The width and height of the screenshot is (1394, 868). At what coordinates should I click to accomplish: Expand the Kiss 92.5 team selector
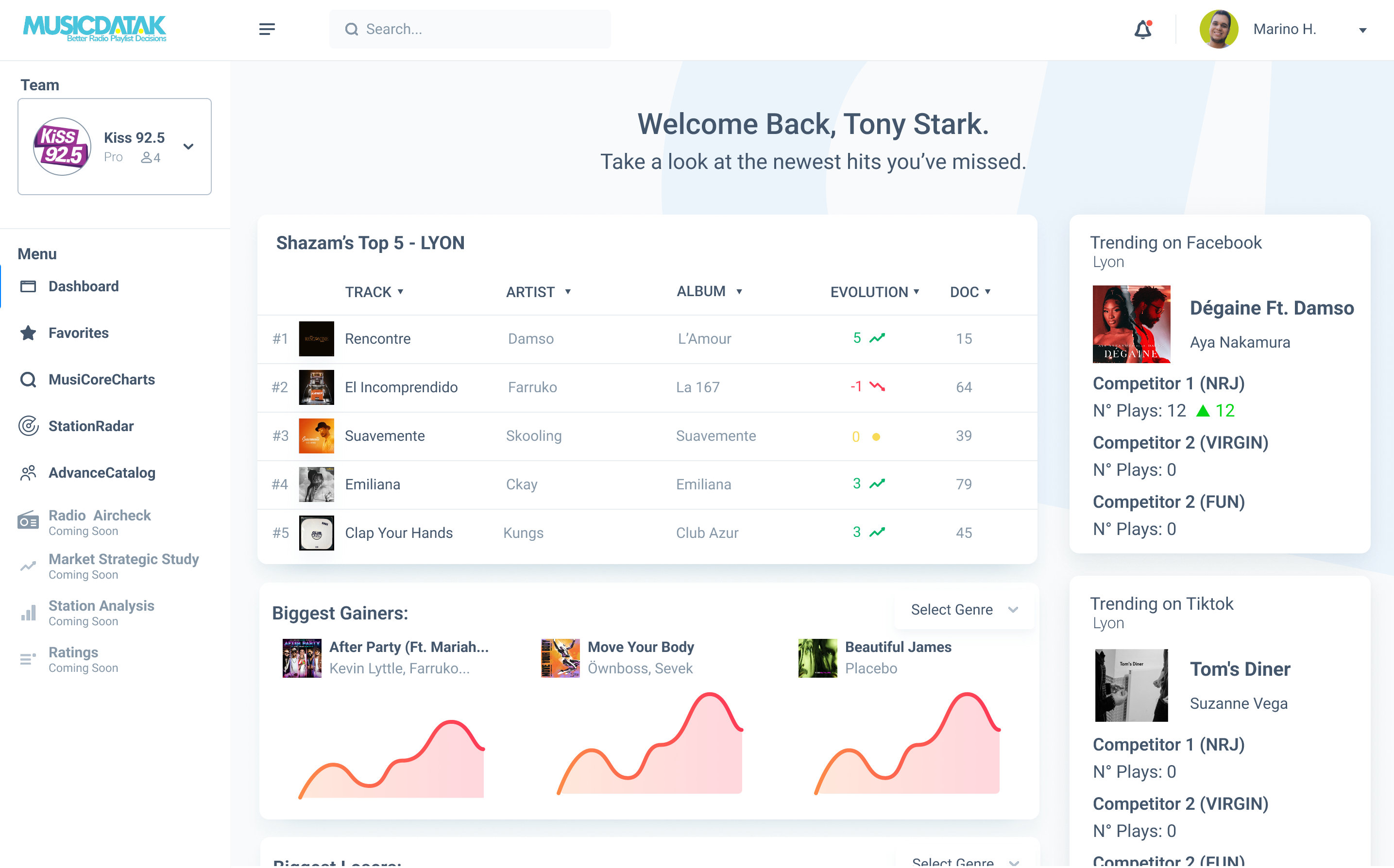188,147
